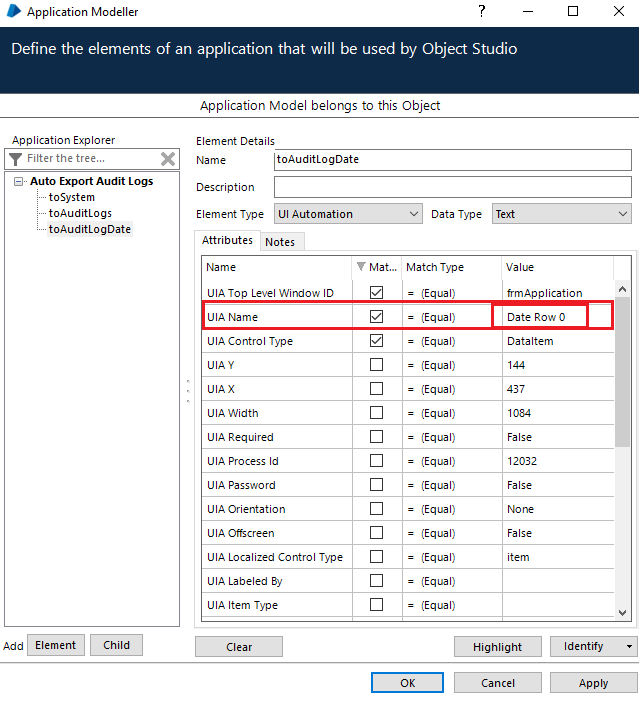The height and width of the screenshot is (701, 639).
Task: Open the Identify button dropdown arrow
Action: pyautogui.click(x=629, y=647)
